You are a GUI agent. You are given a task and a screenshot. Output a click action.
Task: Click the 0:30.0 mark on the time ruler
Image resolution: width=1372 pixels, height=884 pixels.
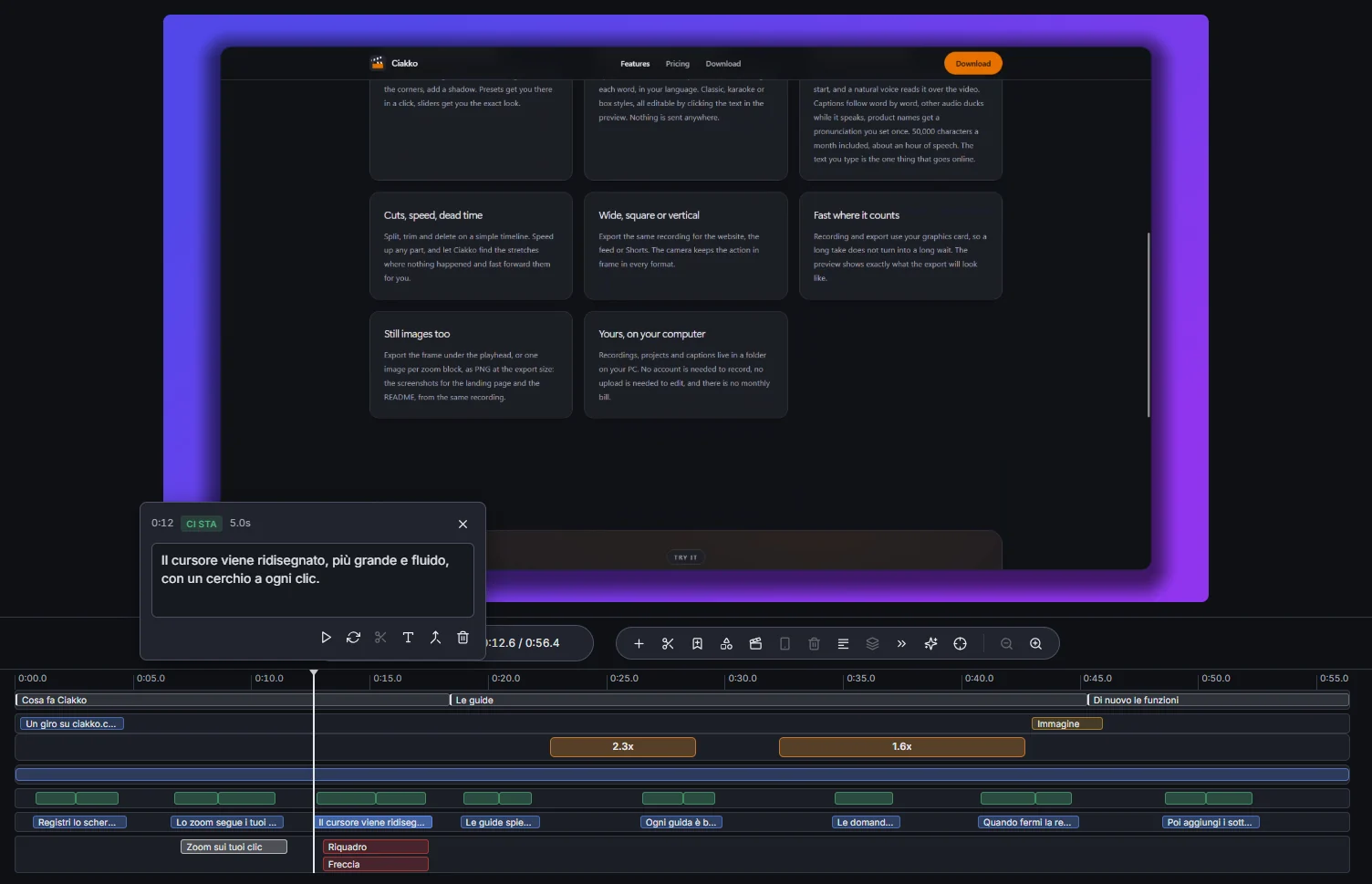click(x=743, y=679)
